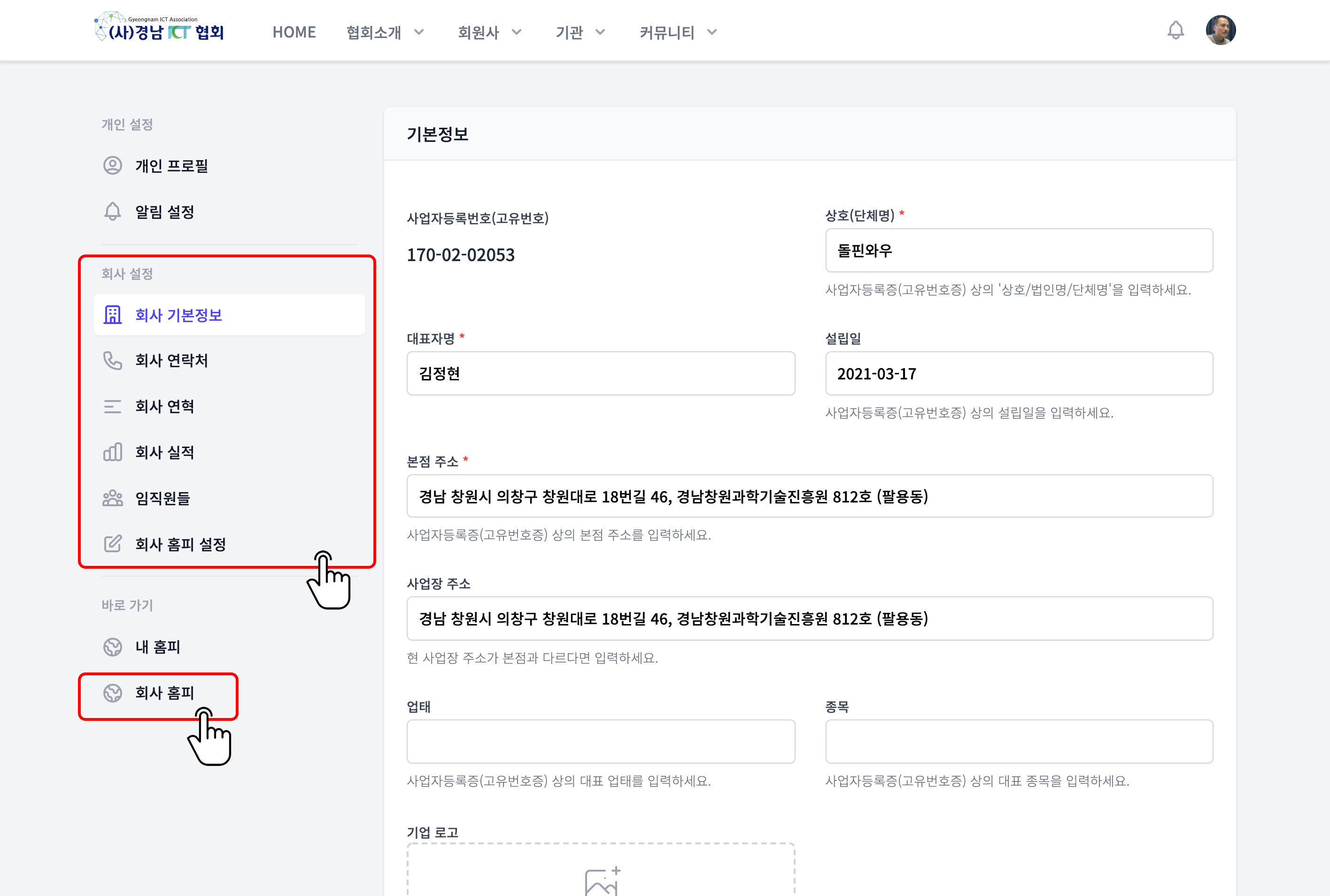This screenshot has width=1330, height=896.
Task: Click the 회사 연혁 lines icon
Action: [x=113, y=406]
